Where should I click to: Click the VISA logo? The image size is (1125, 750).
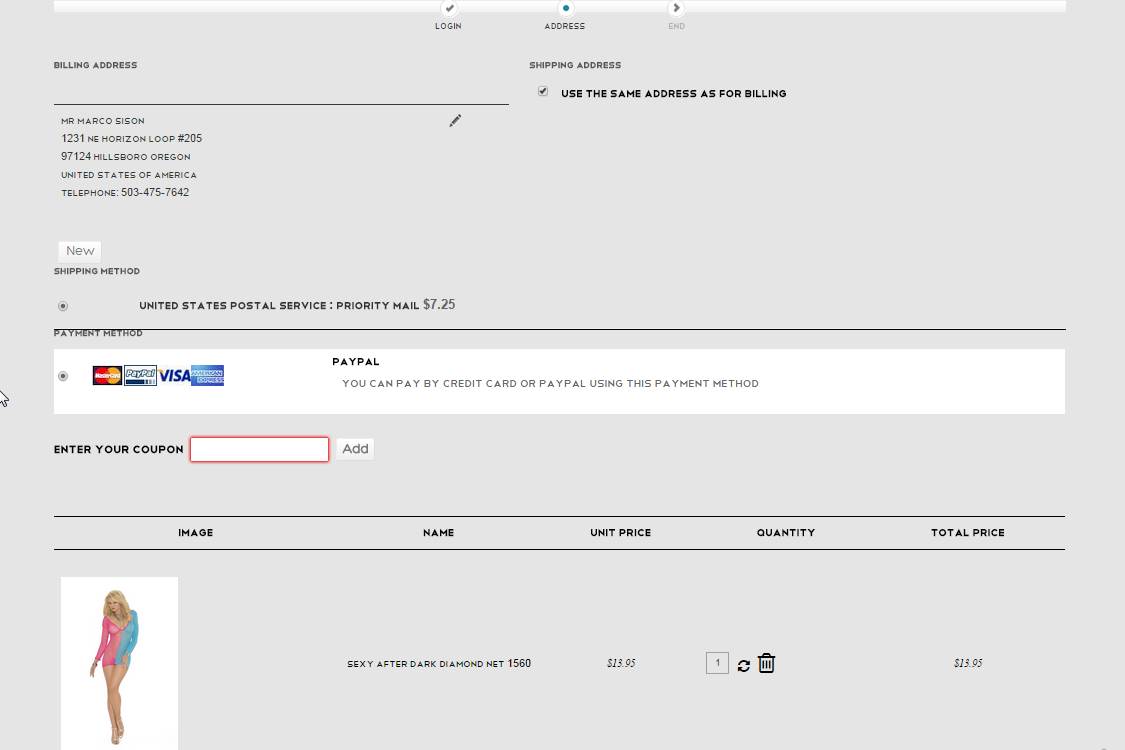pyautogui.click(x=174, y=375)
